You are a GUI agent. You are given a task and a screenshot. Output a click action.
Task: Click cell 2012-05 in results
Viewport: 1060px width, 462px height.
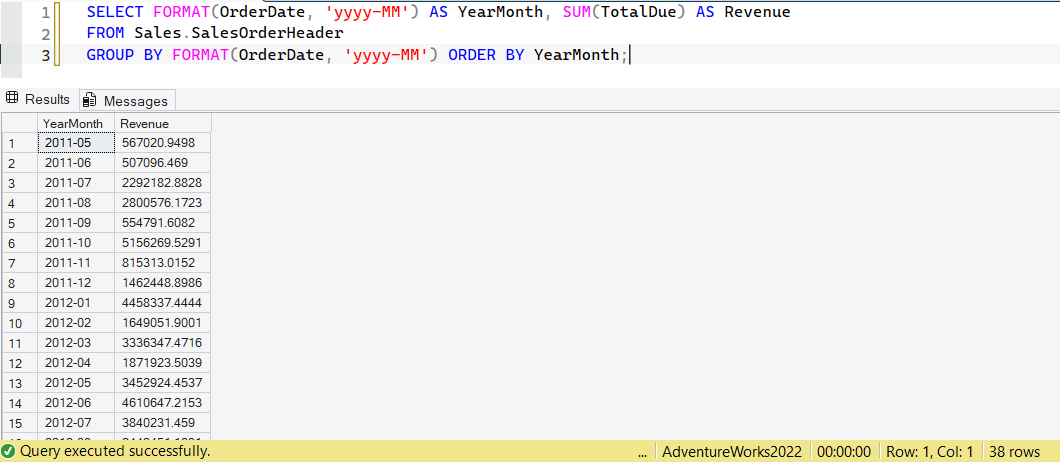[76, 382]
